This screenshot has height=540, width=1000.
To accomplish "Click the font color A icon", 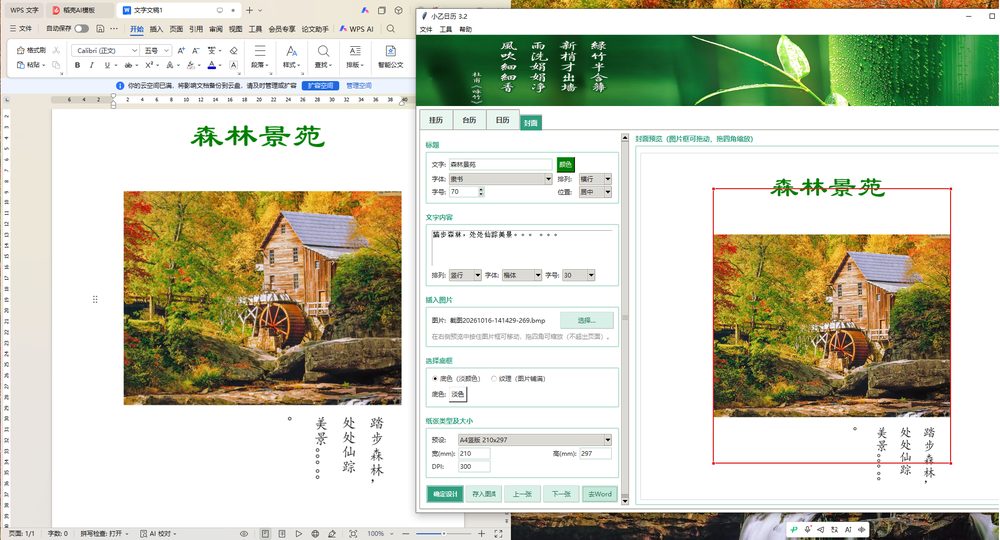I will (x=212, y=65).
